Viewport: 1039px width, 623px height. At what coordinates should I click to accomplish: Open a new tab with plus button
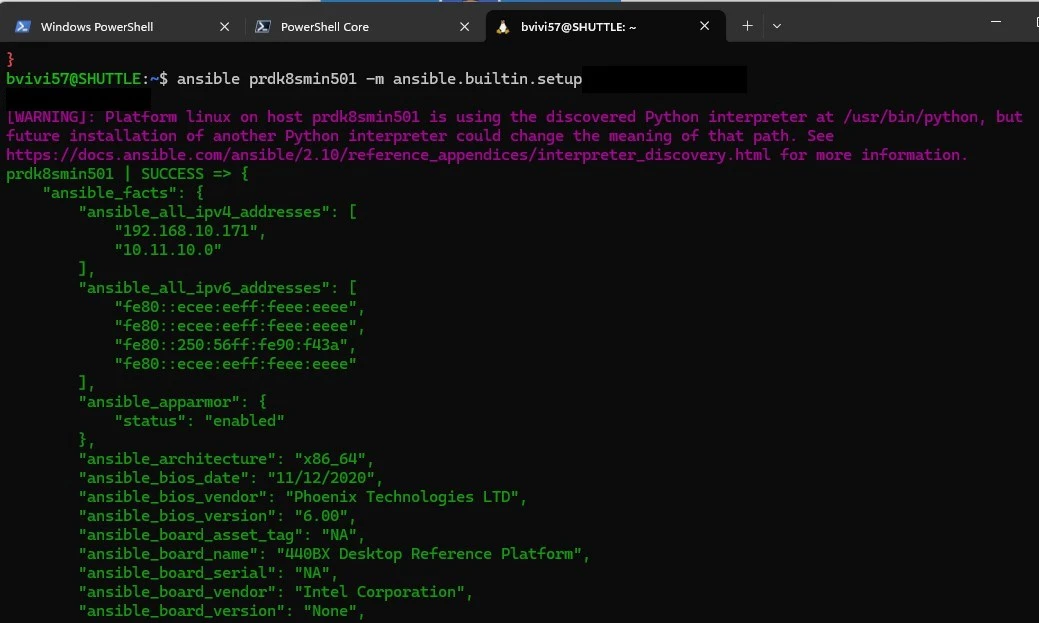tap(747, 26)
